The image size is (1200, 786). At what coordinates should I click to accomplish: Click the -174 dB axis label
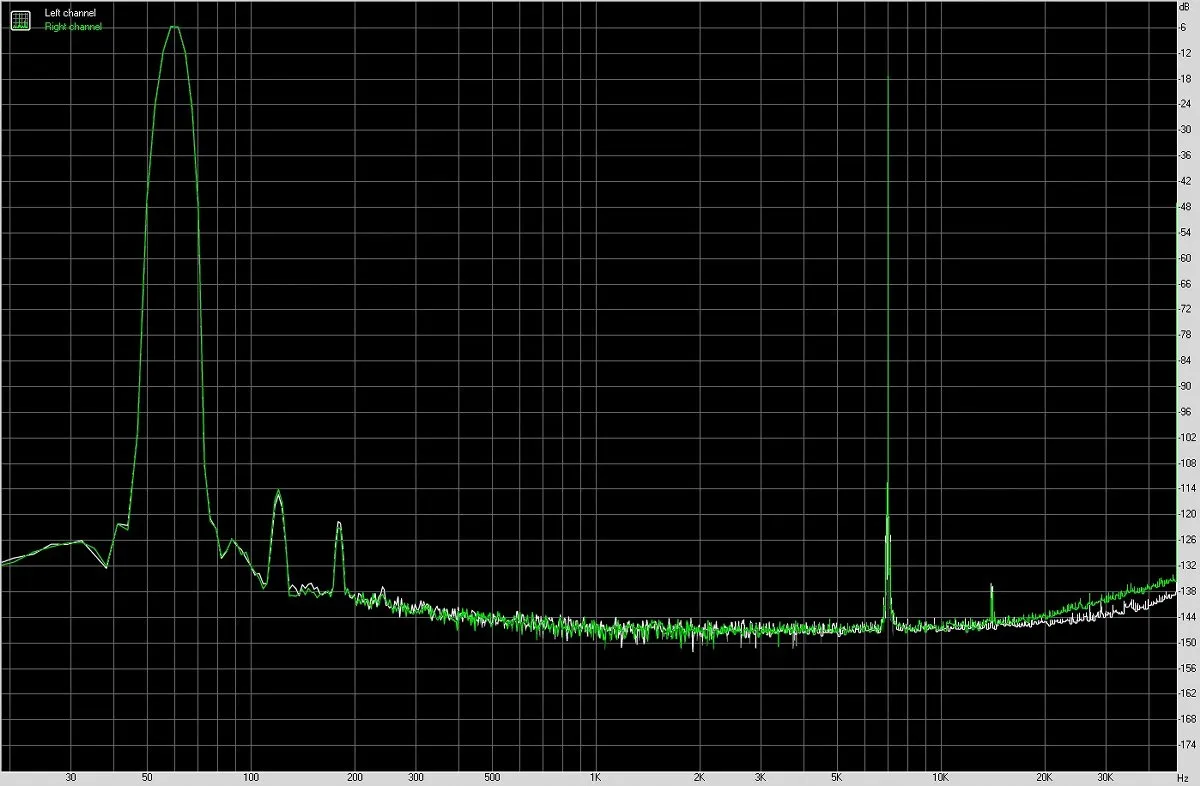click(x=1185, y=745)
